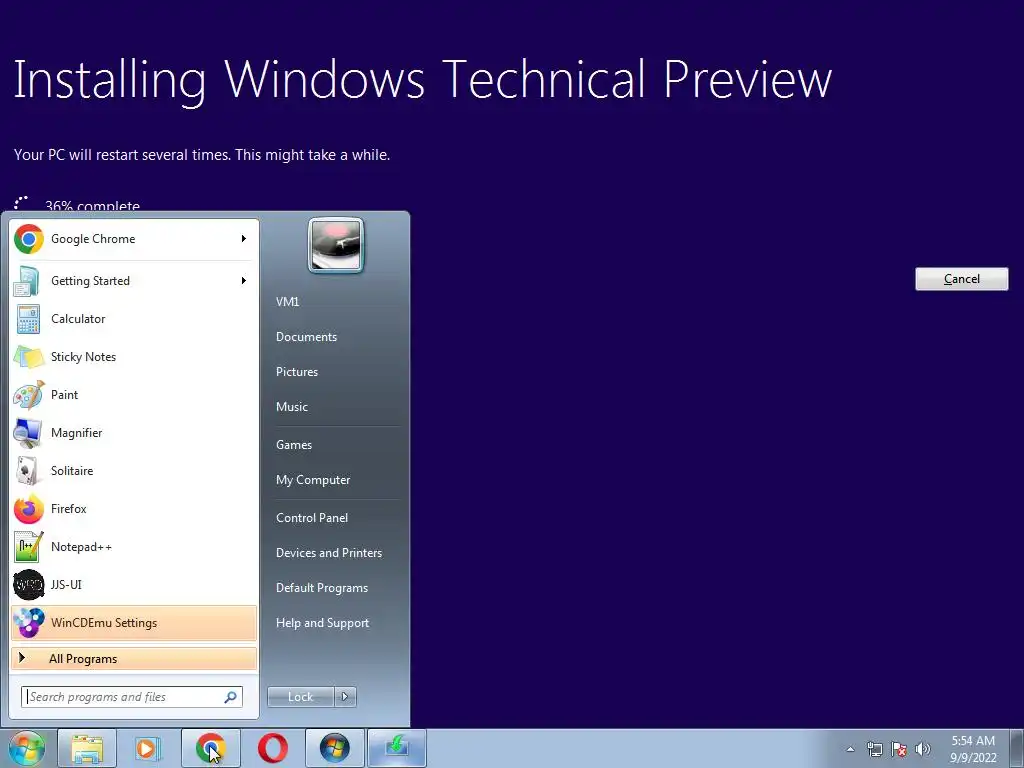Open Help and Support
This screenshot has width=1024, height=768.
[x=322, y=623]
